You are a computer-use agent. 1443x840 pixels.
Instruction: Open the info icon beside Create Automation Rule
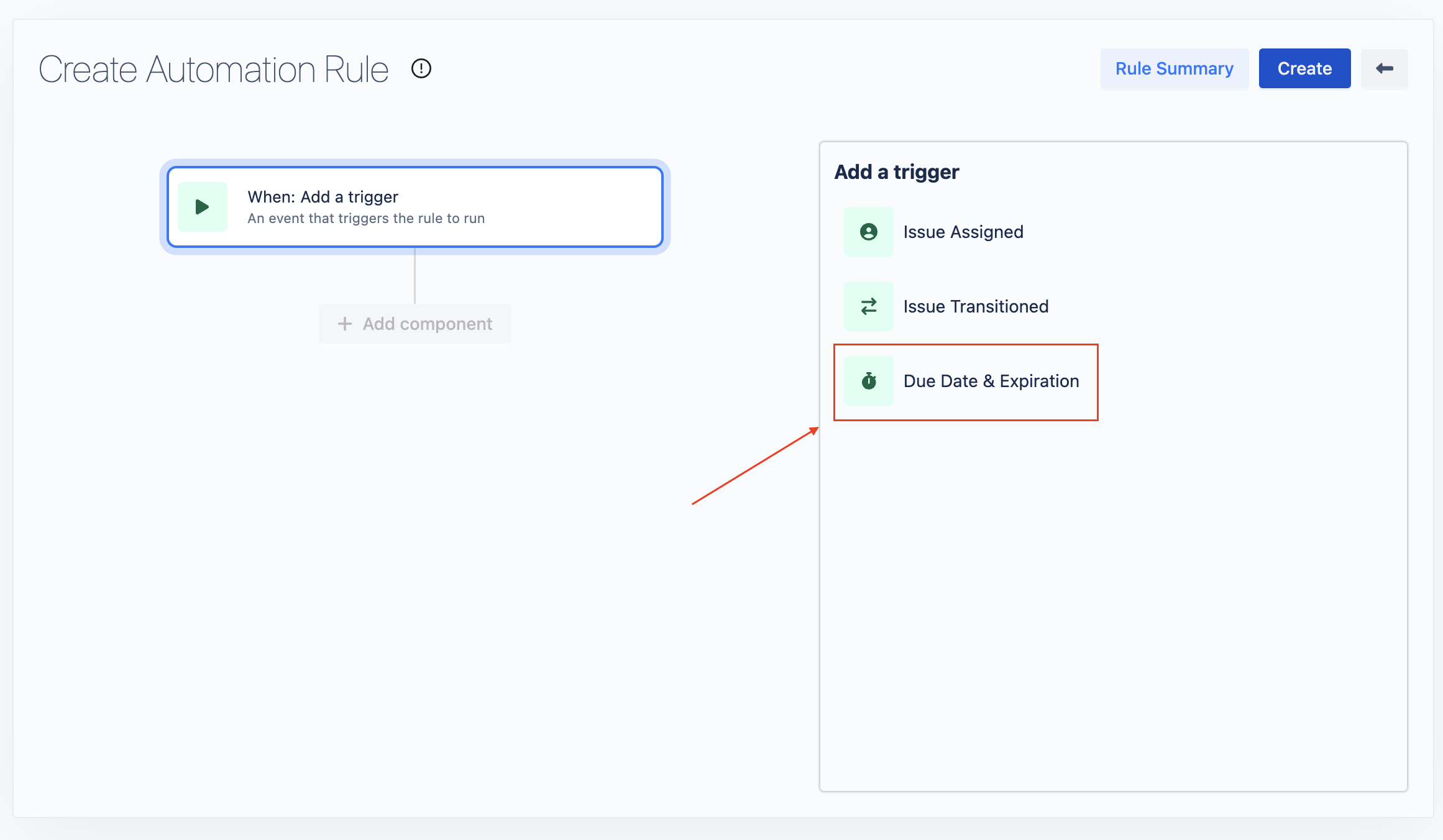[421, 68]
